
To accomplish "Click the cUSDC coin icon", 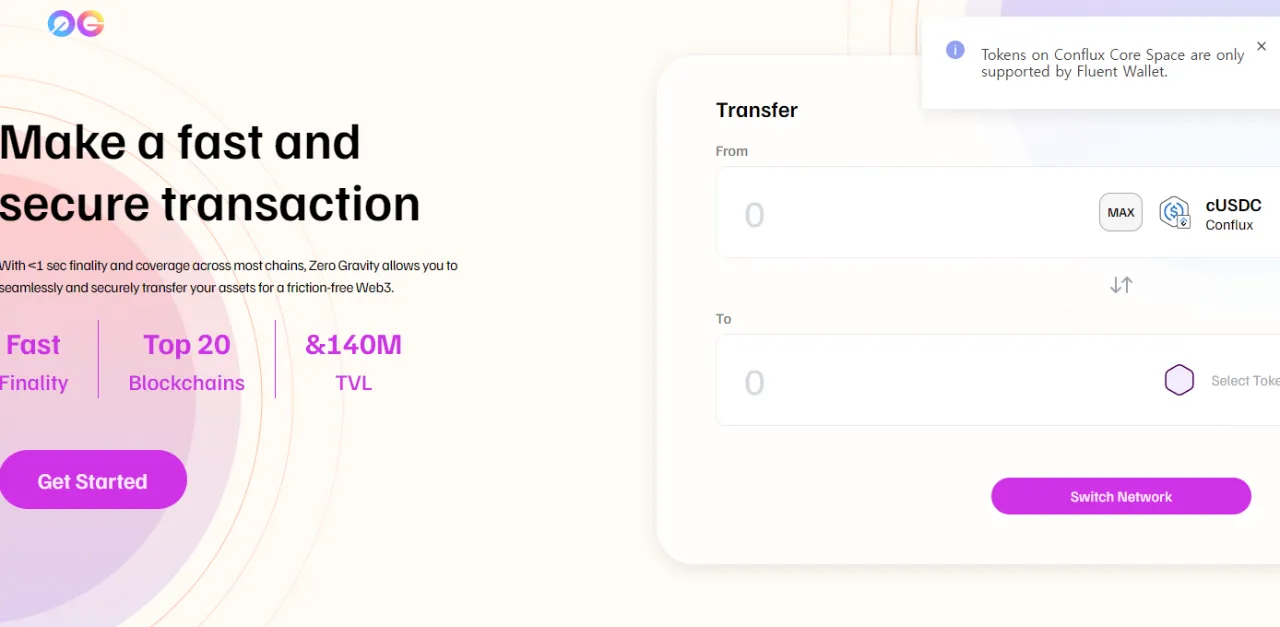I will [1174, 212].
